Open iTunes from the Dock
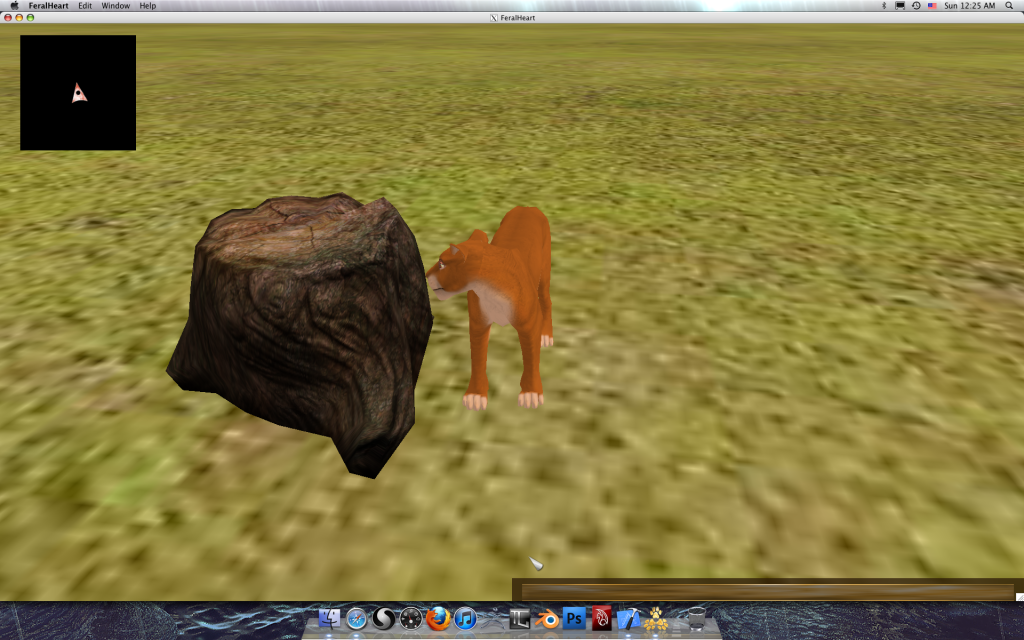This screenshot has height=640, width=1024. coord(465,618)
